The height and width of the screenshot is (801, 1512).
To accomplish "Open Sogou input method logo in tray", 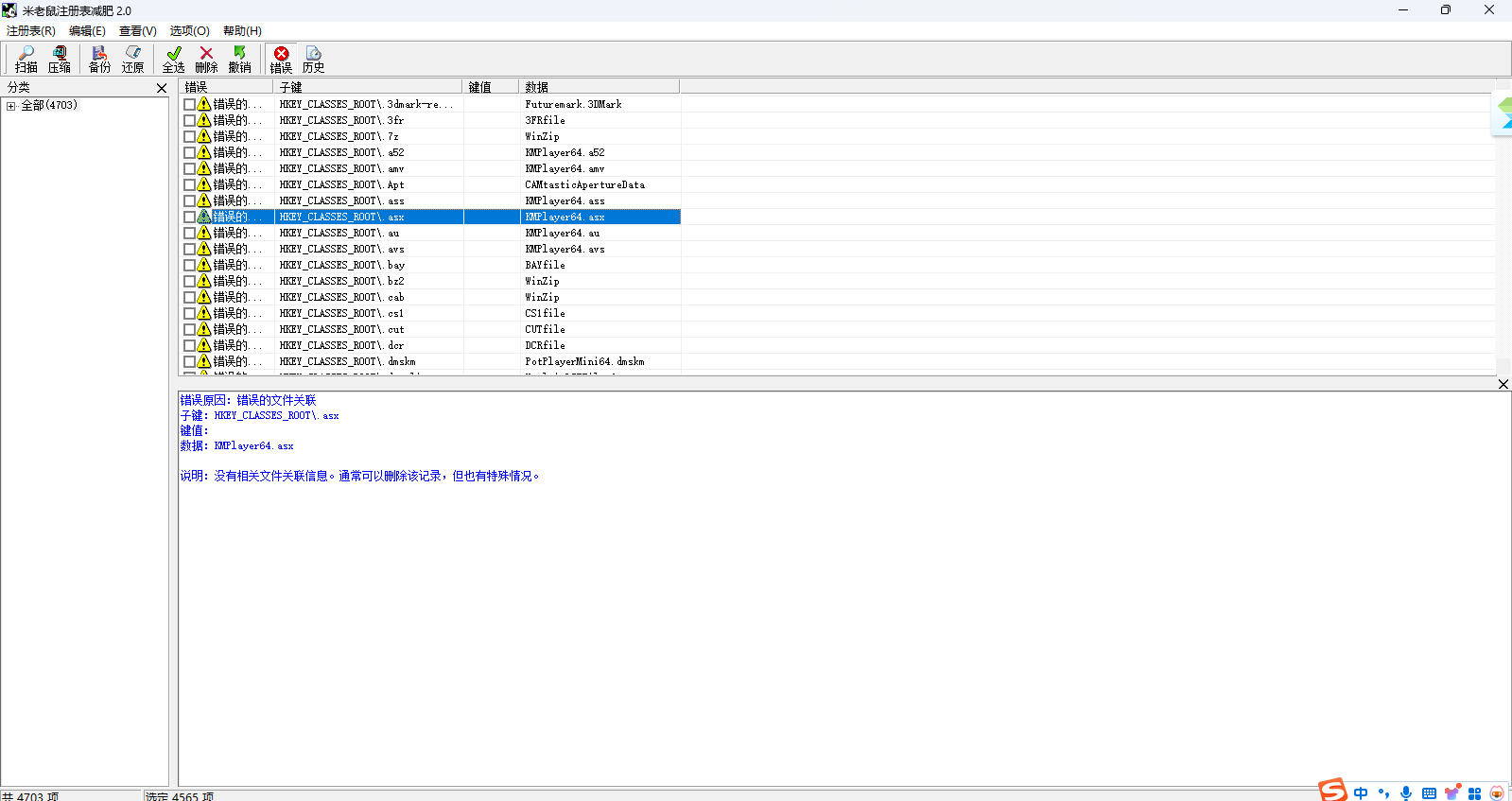I will coord(1333,790).
